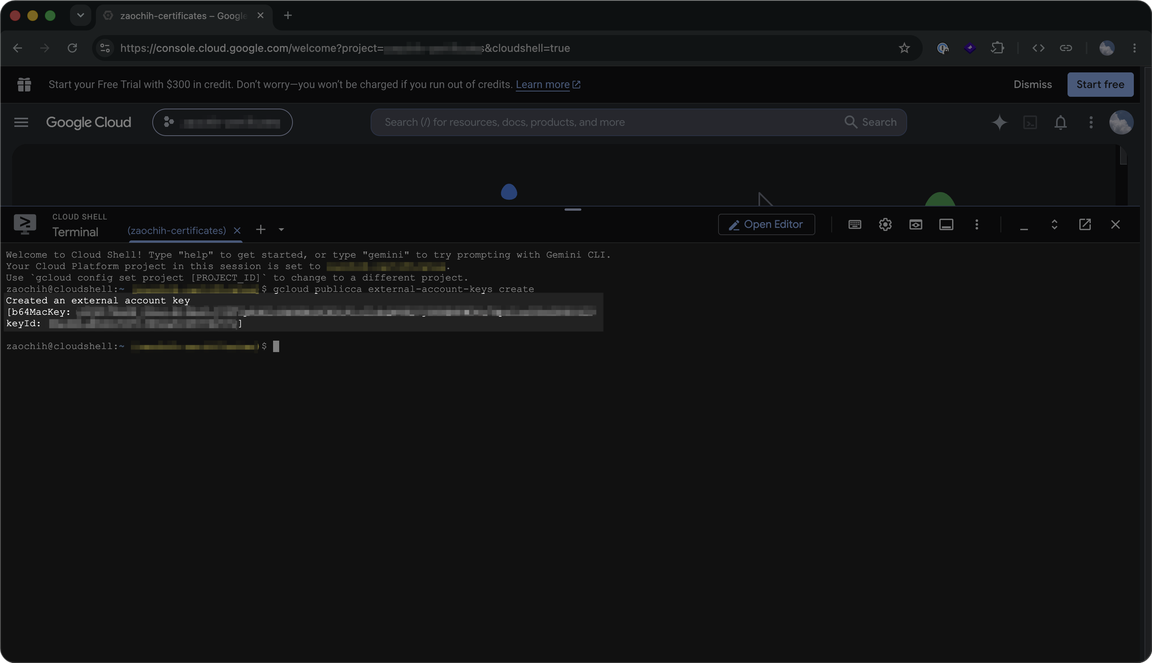Click the 'Created an external account key' line
The width and height of the screenshot is (1152, 663).
pyautogui.click(x=98, y=301)
